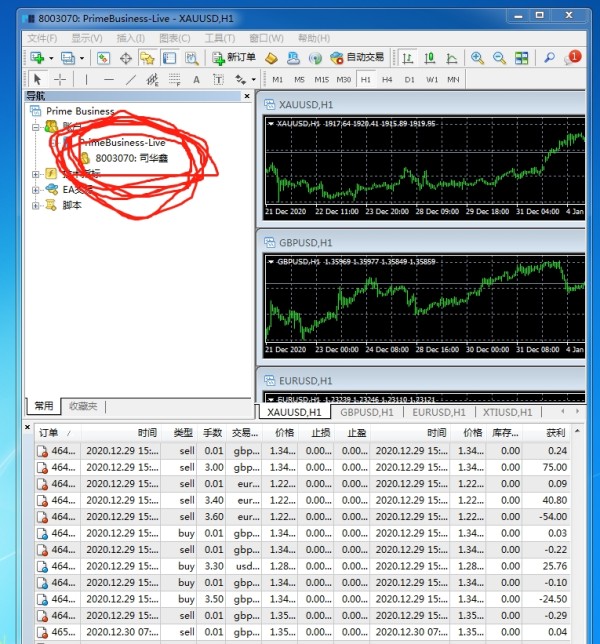The width and height of the screenshot is (600, 644).
Task: Click the zoom in magnifier icon
Action: [477, 58]
